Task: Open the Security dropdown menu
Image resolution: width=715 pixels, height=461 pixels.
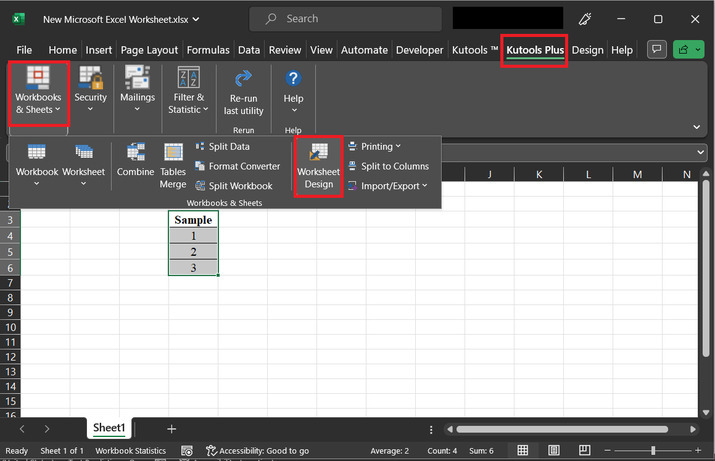Action: [90, 92]
